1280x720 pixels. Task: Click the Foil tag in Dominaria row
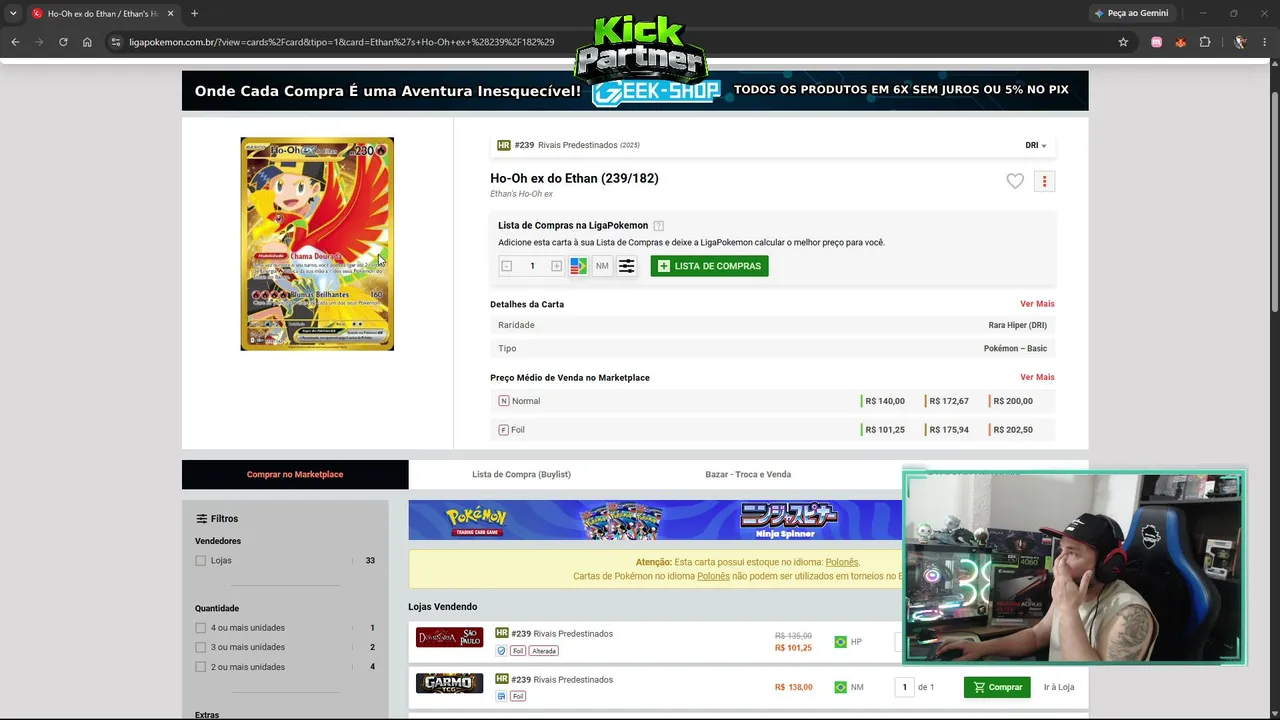pyautogui.click(x=517, y=651)
